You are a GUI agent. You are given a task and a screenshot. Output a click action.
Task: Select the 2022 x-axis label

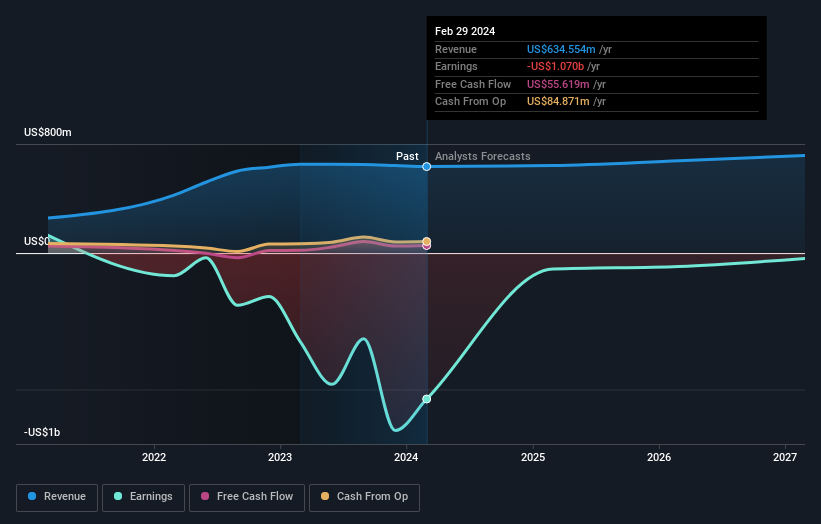(x=154, y=457)
